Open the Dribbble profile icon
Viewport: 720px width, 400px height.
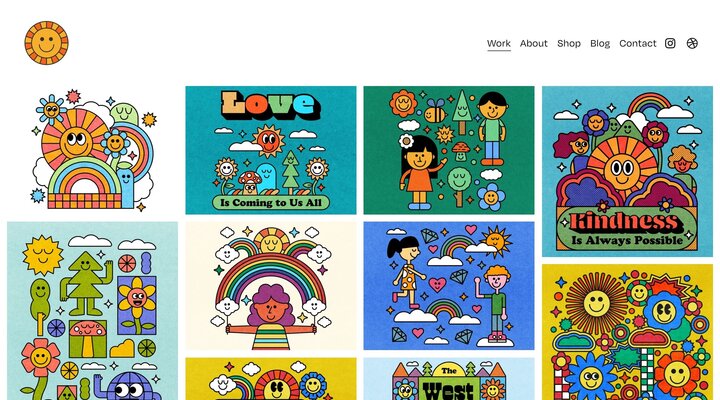(692, 43)
